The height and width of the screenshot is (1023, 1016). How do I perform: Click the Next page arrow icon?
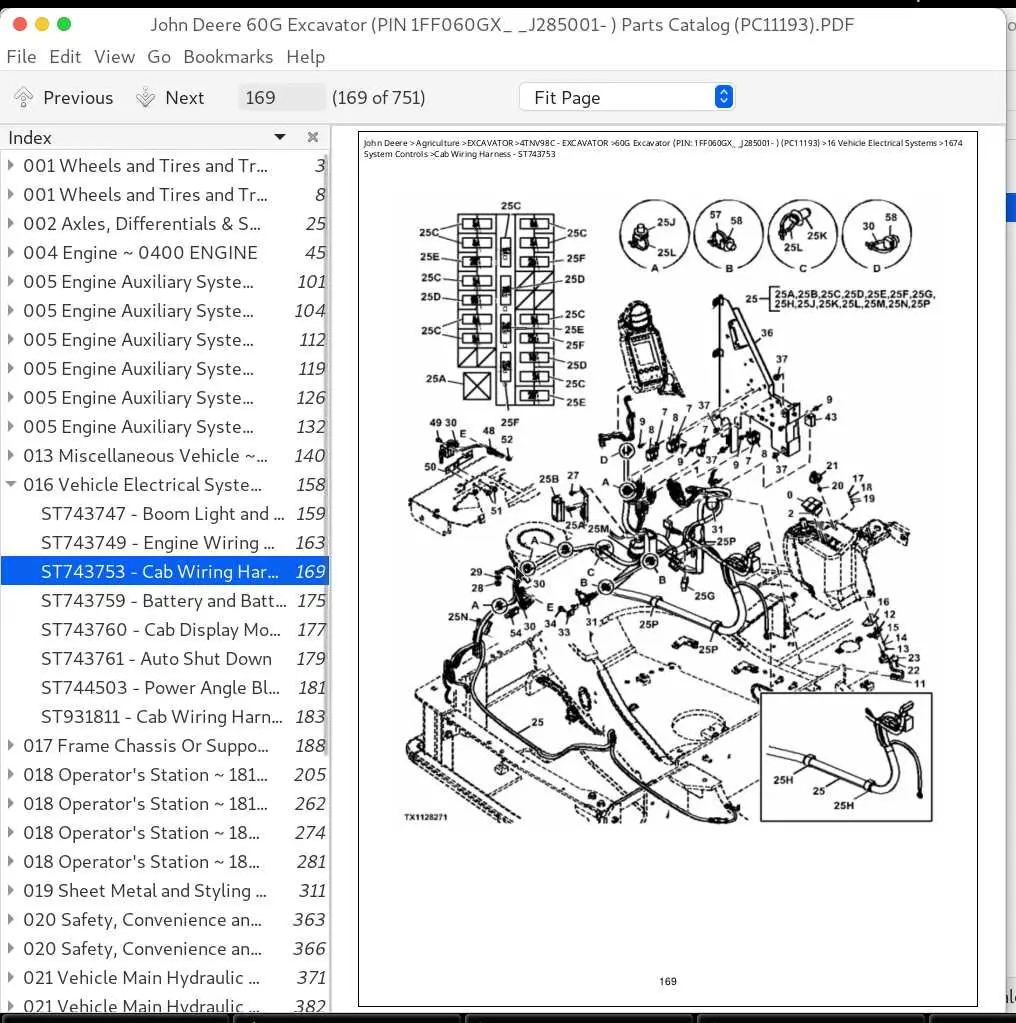tap(145, 97)
